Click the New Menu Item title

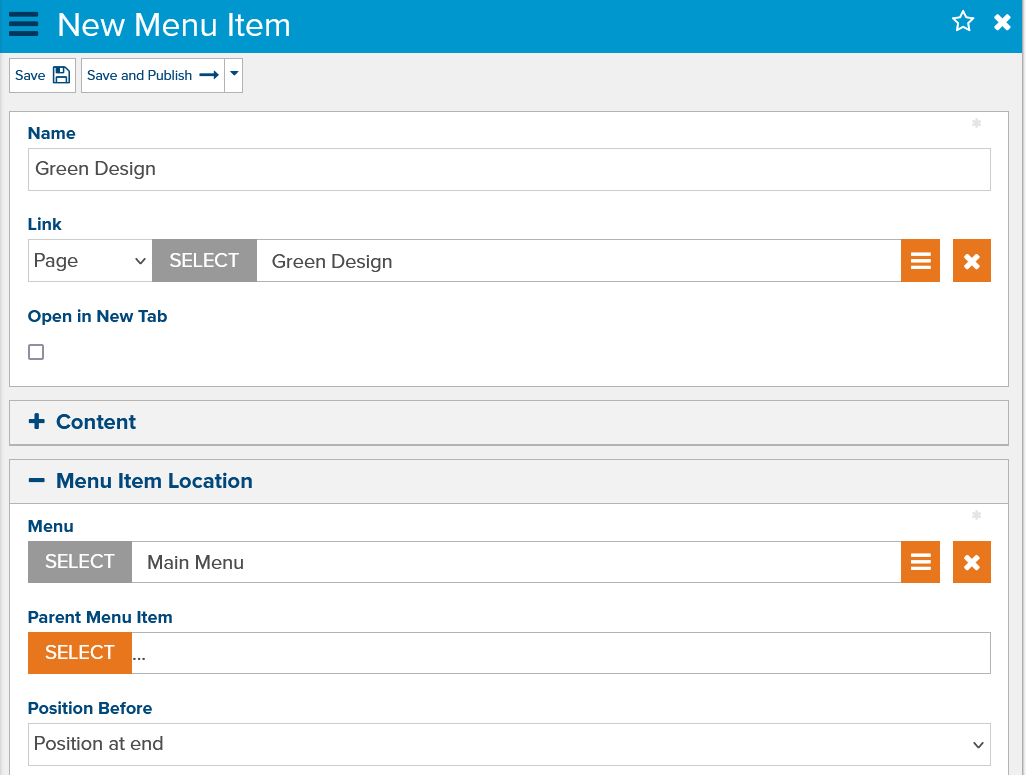174,25
